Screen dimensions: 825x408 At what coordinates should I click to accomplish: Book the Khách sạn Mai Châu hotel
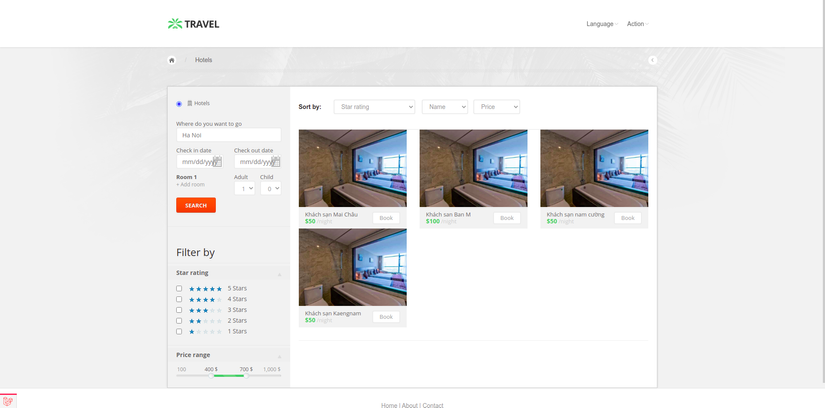[386, 218]
